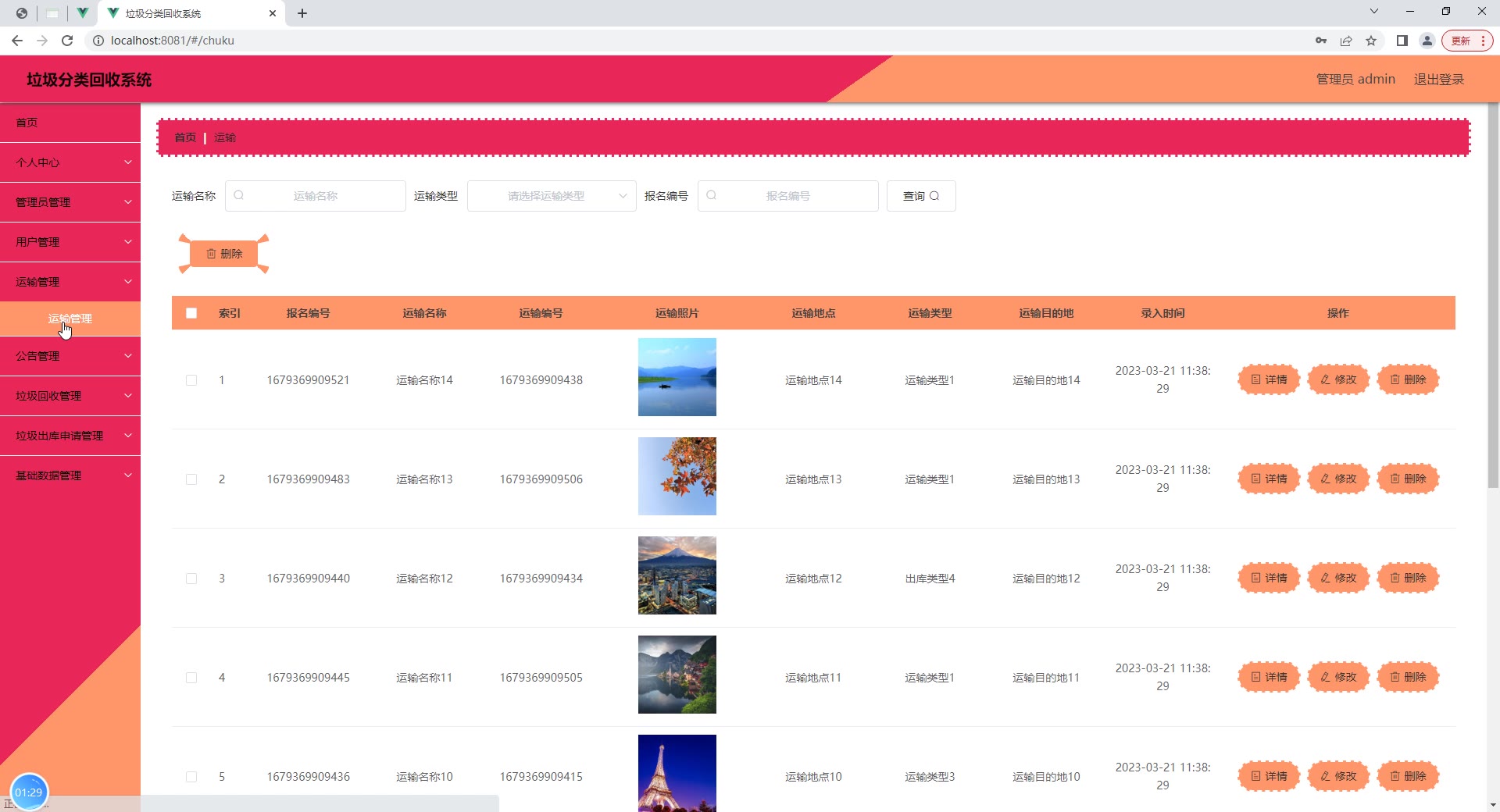Open 详情 for 运输名称13 row

1269,479
